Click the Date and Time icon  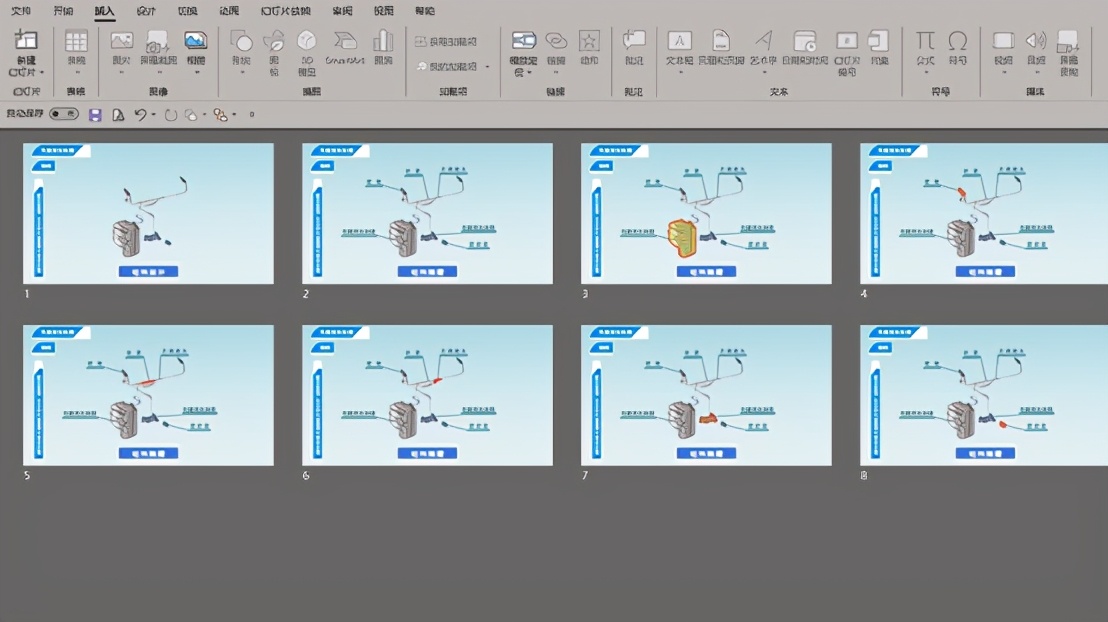[x=805, y=41]
